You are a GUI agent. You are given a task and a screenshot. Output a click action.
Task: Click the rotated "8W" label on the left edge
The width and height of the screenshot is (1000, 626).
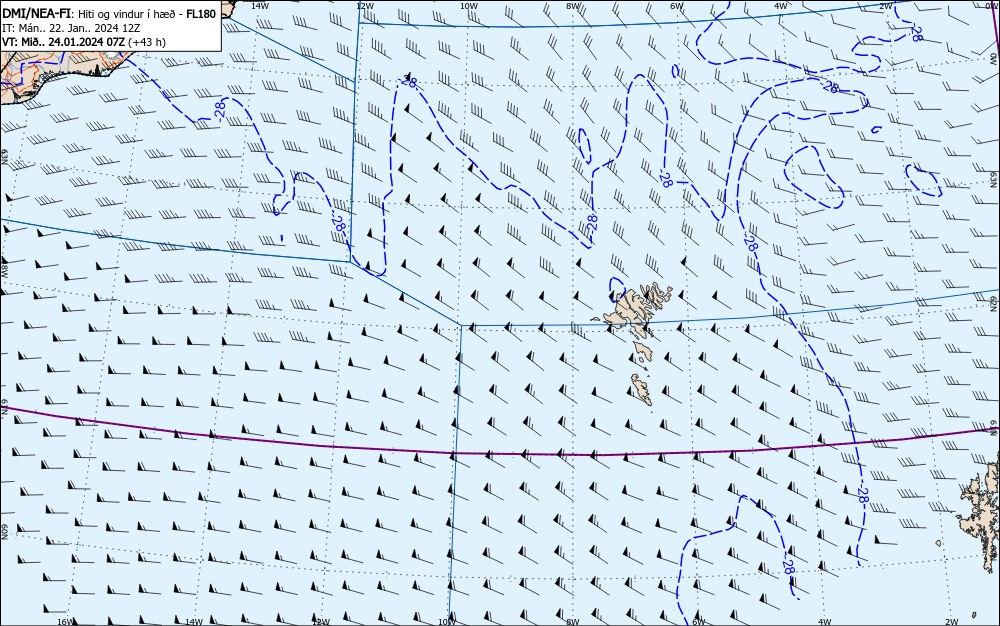pyautogui.click(x=4, y=270)
